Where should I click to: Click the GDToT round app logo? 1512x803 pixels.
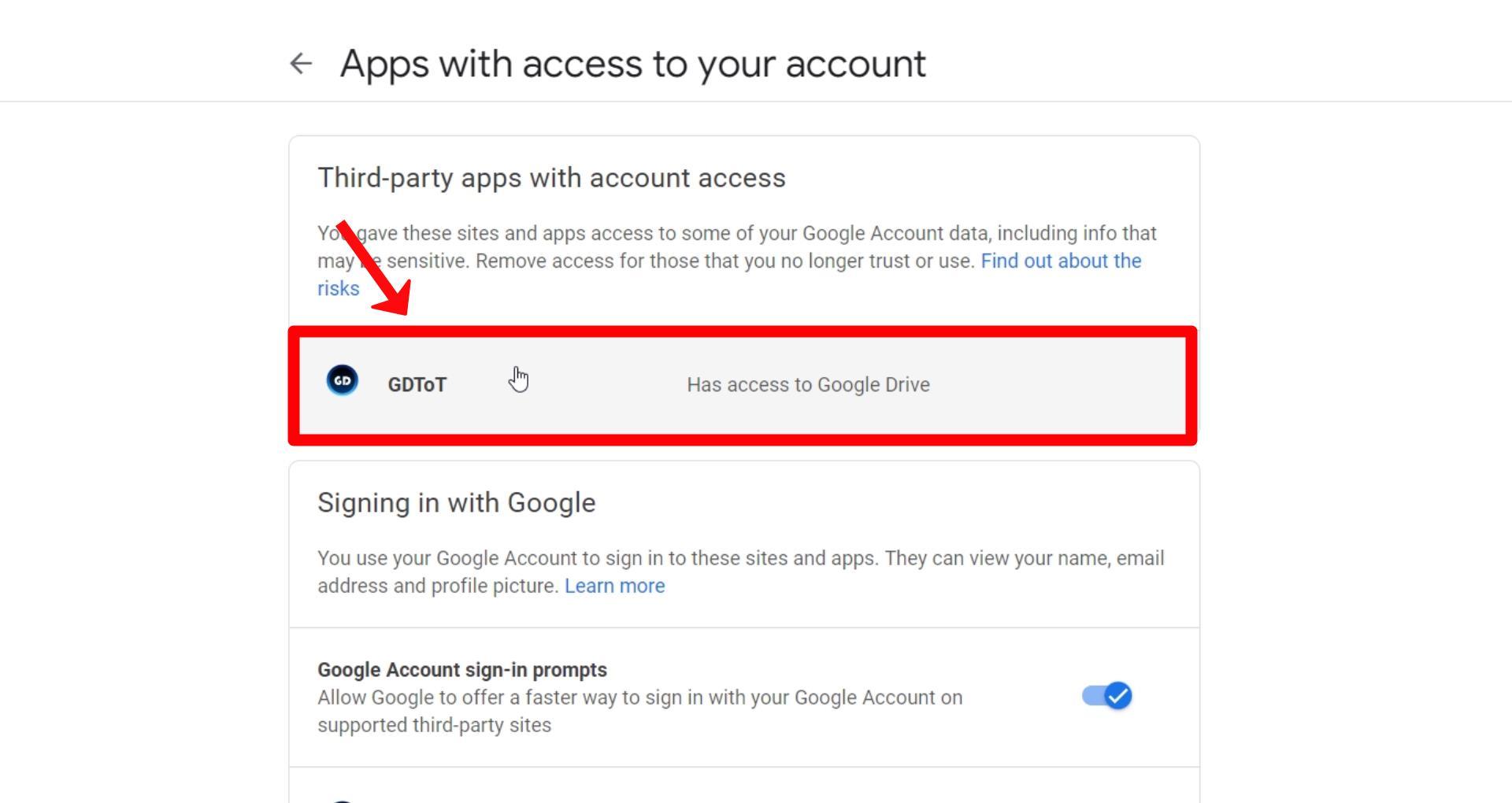[x=343, y=381]
